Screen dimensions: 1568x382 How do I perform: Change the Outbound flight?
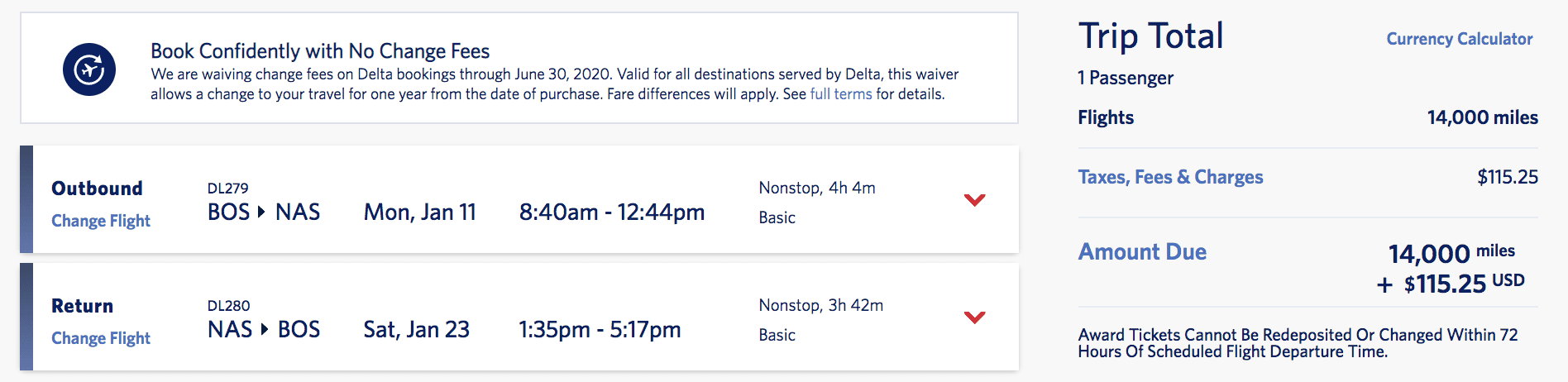pos(101,221)
